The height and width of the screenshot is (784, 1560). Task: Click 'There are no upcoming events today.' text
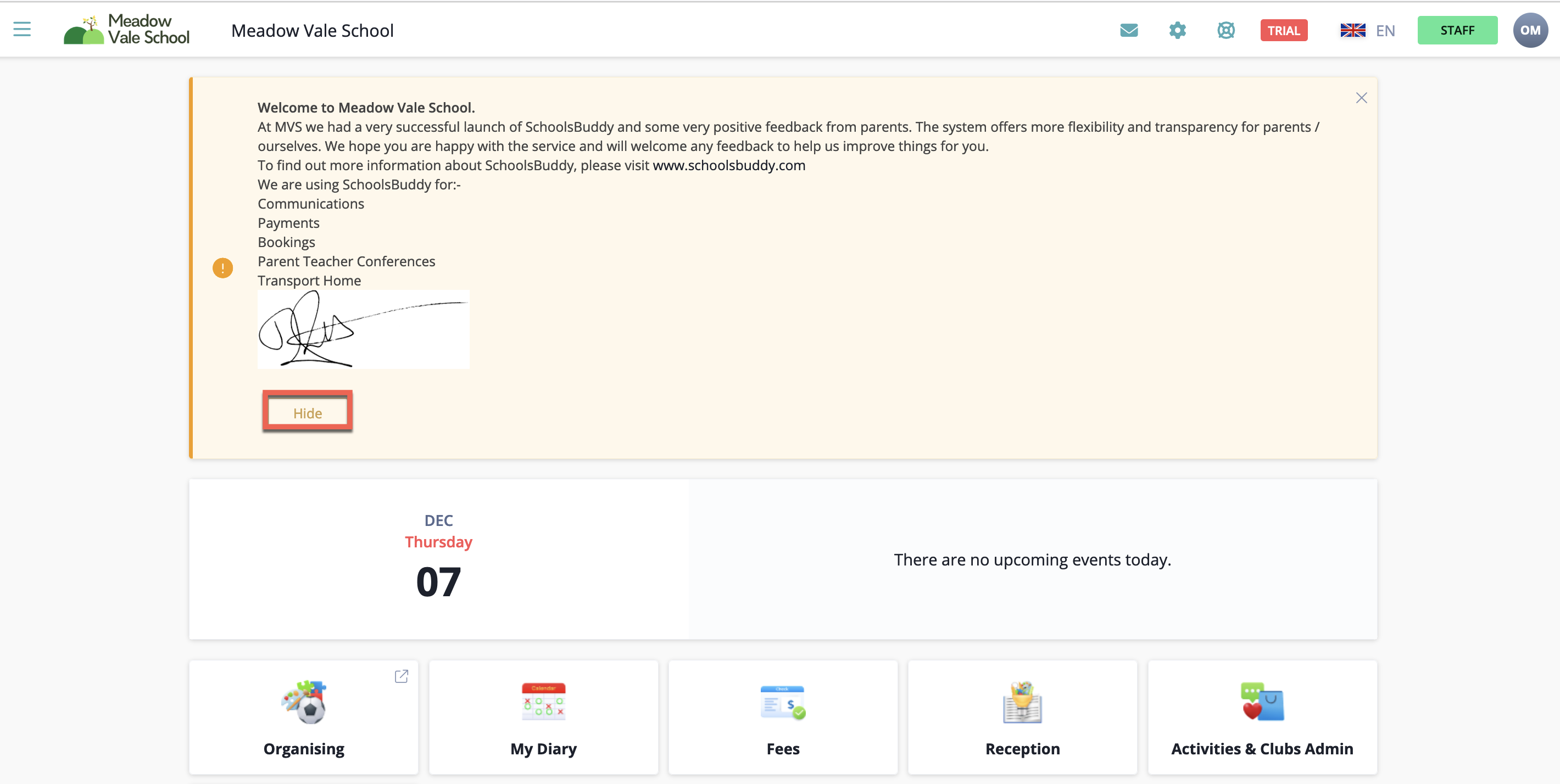(x=1033, y=559)
